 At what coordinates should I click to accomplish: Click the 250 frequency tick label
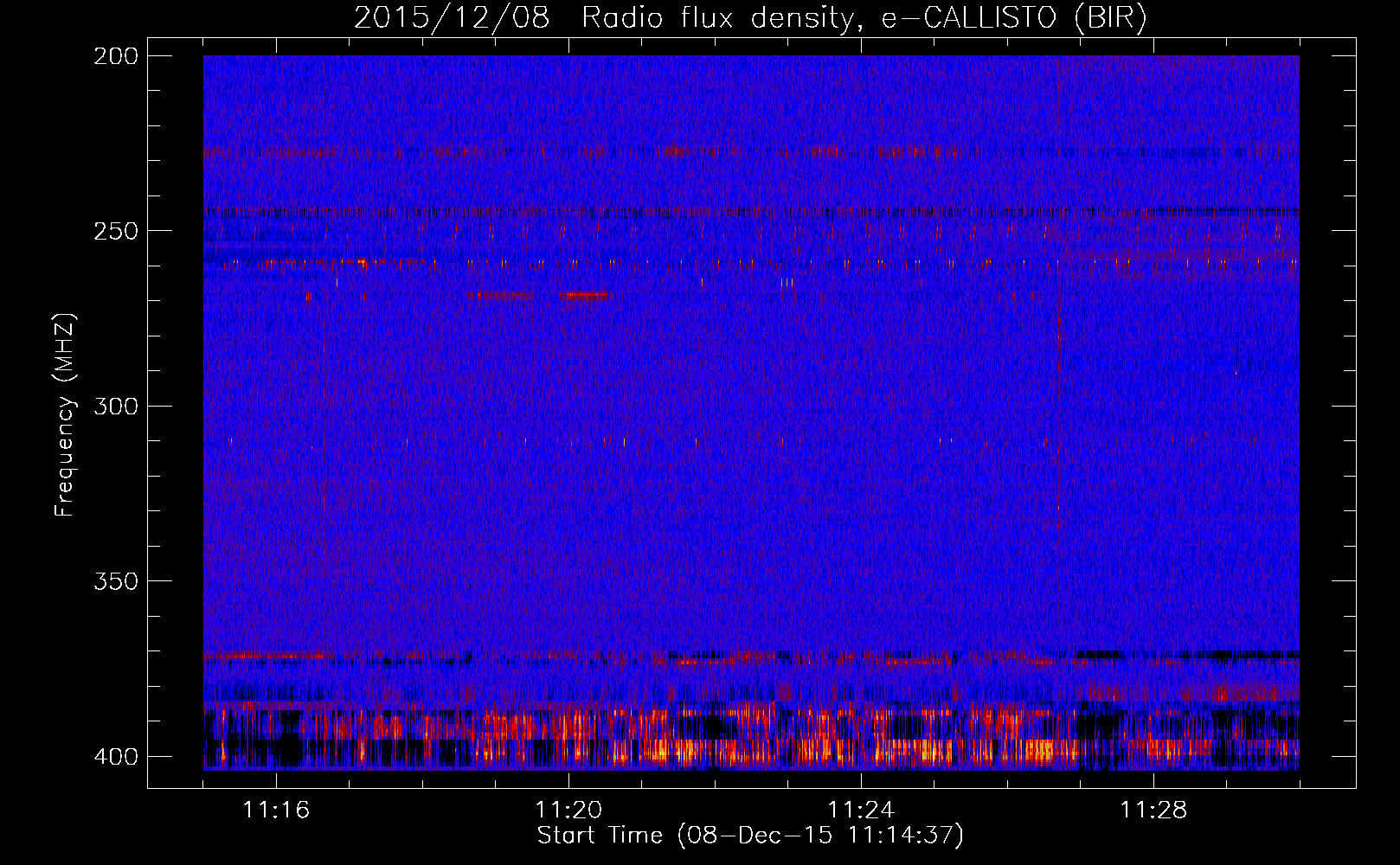115,231
